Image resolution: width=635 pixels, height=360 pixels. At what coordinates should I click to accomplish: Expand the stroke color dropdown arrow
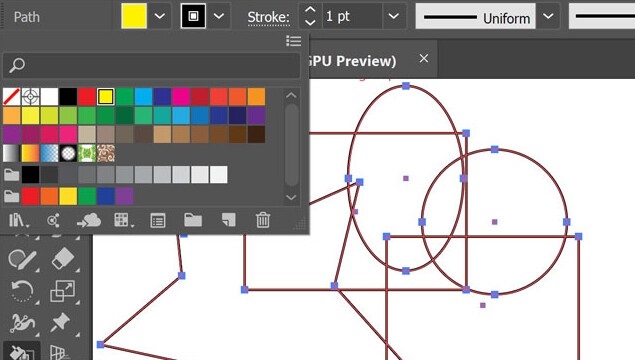tap(219, 16)
